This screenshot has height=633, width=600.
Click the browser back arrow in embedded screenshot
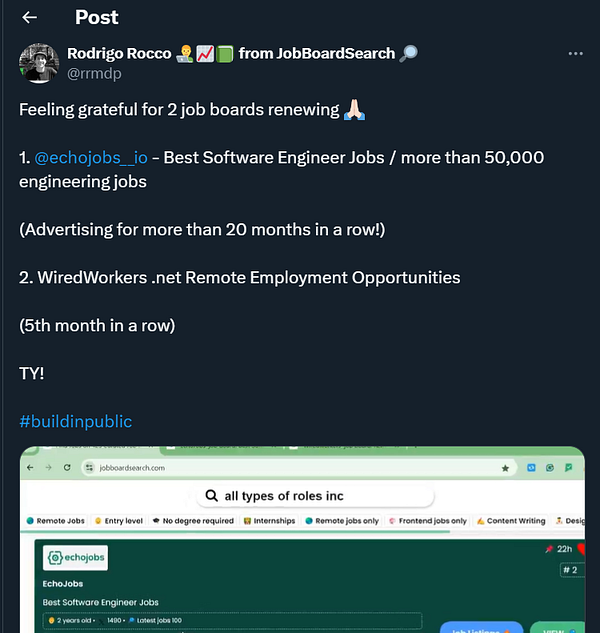(x=31, y=468)
